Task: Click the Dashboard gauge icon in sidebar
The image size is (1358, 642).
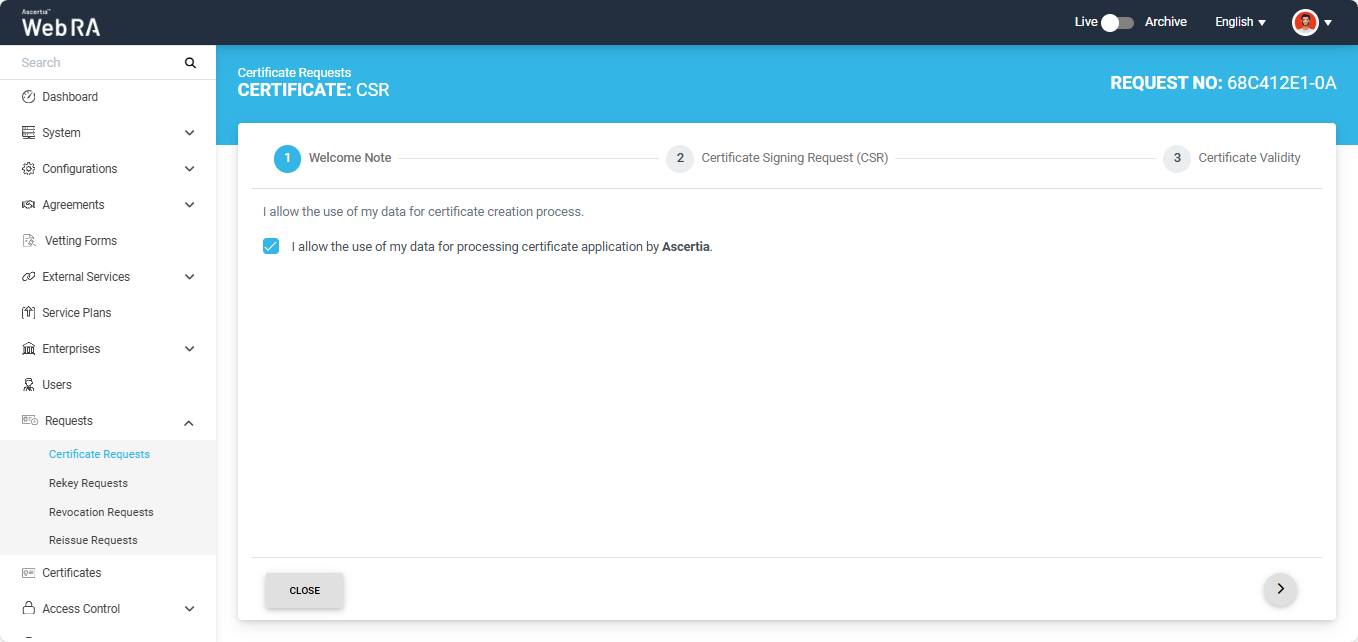Action: [29, 97]
